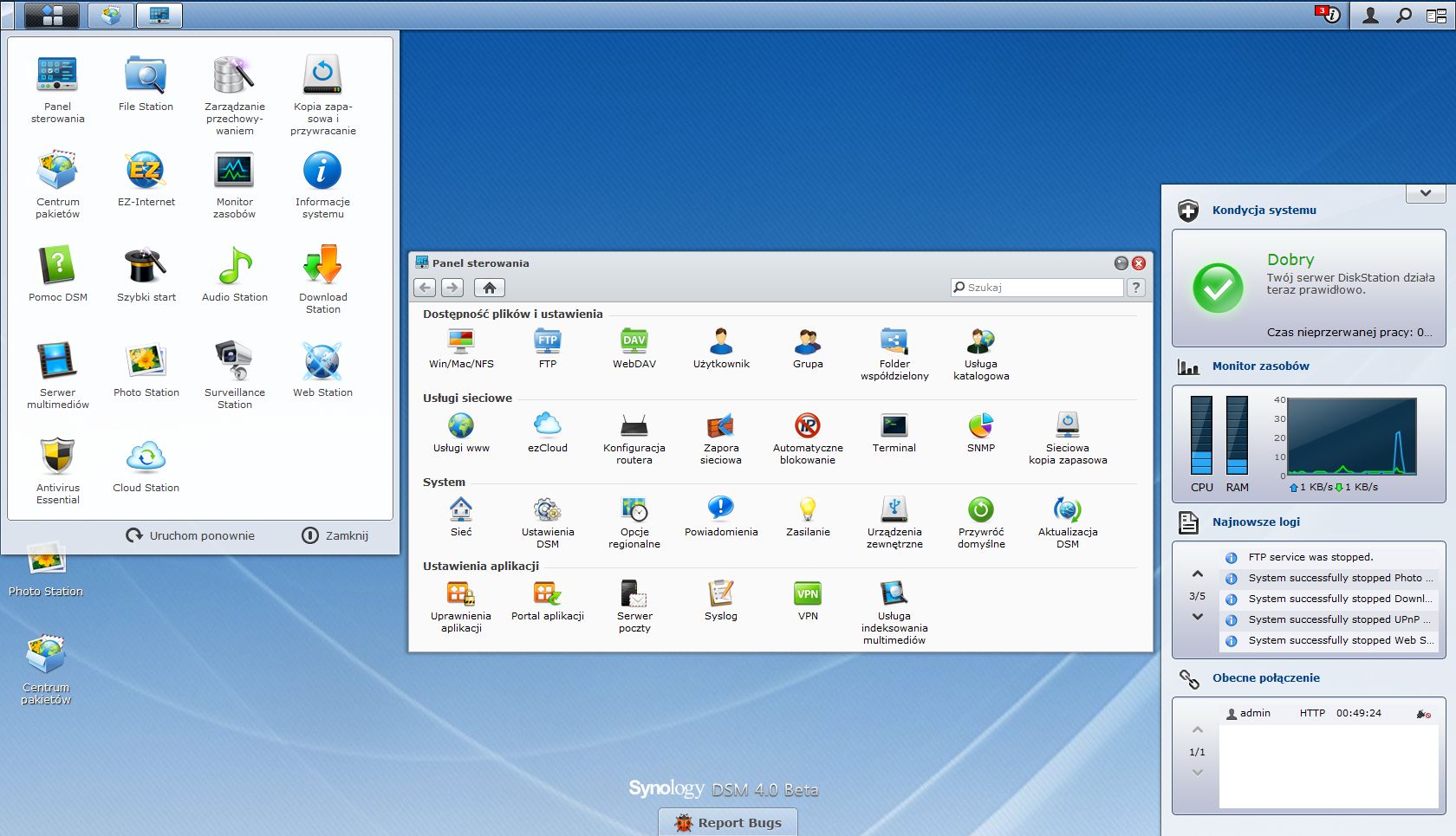This screenshot has width=1456, height=836.
Task: Open Monitor zasobów from the main menu
Action: tap(235, 185)
